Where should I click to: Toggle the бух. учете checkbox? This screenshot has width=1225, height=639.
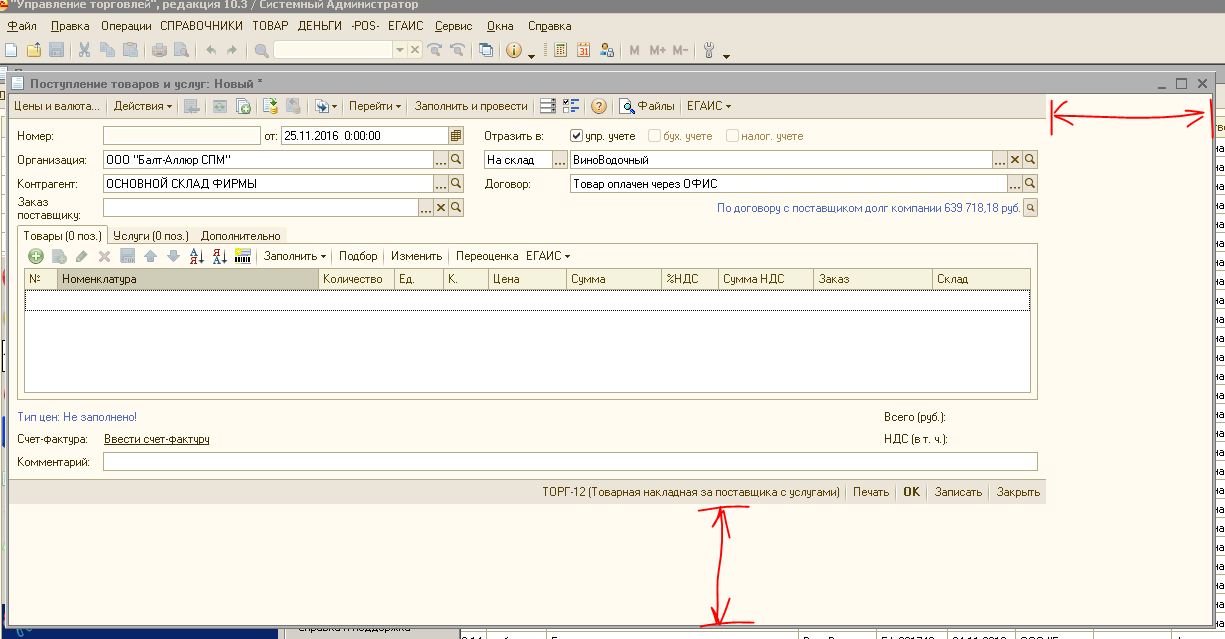tap(655, 136)
